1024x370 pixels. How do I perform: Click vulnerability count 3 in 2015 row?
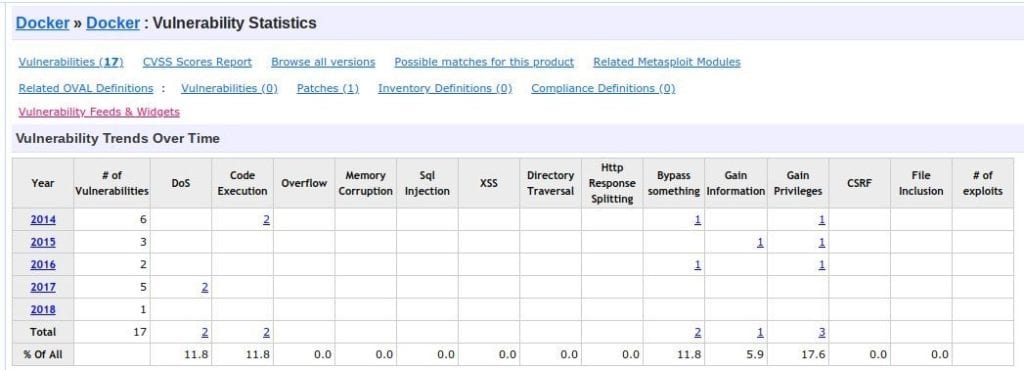tap(143, 242)
